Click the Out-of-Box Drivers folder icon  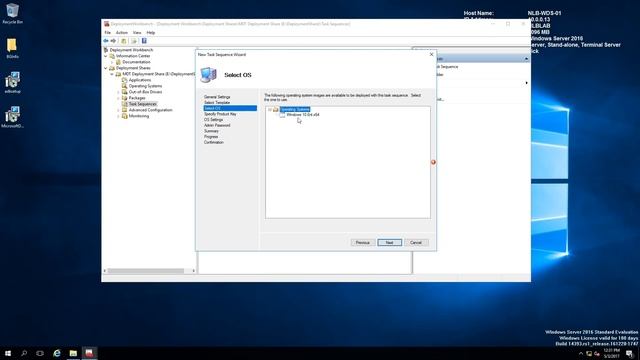(124, 92)
